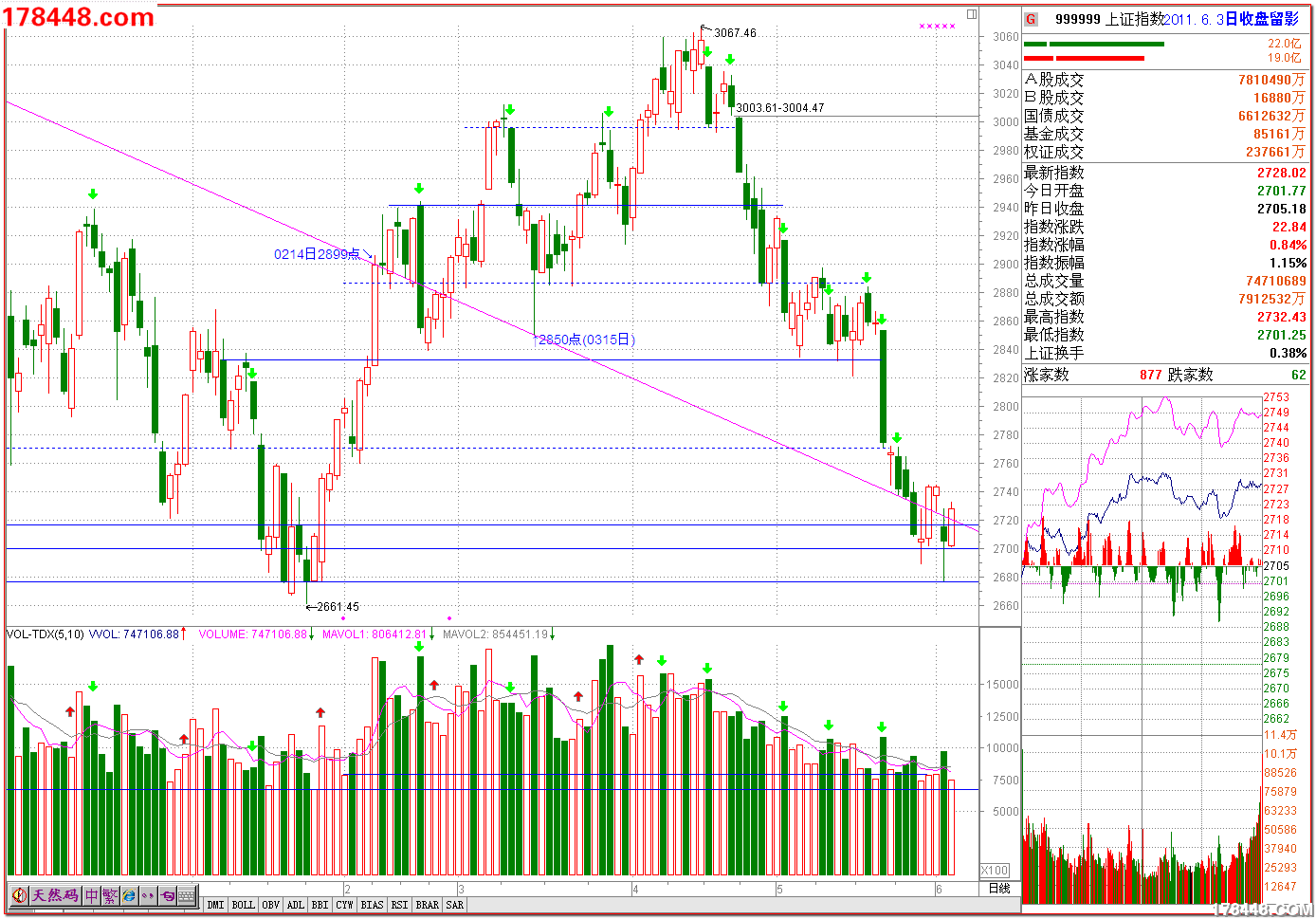The image size is (1316, 919).
Task: Click the MAVOL2: 854451.19 value
Action: [x=496, y=634]
